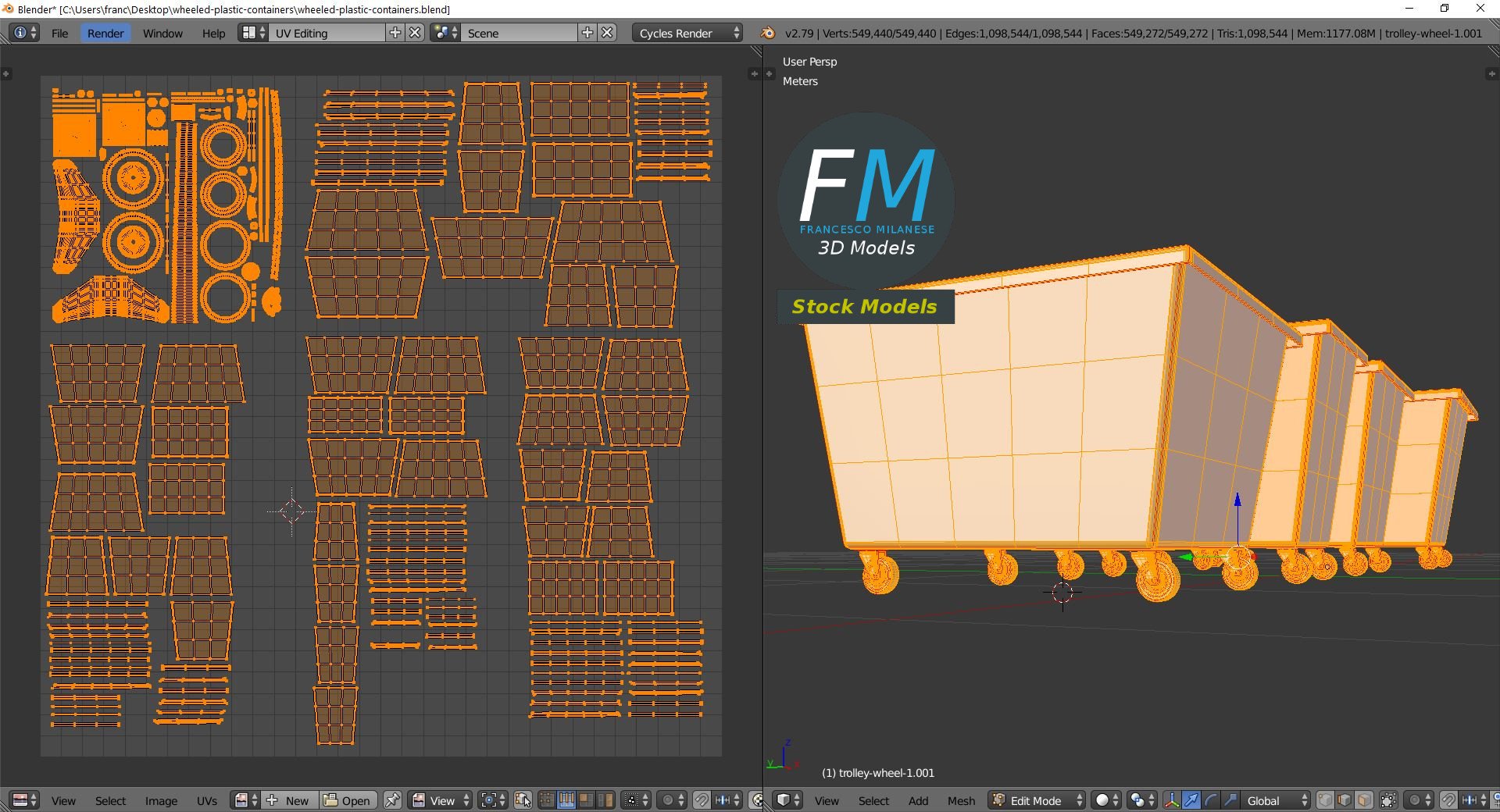This screenshot has width=1500, height=812.
Task: Select UV vertex selection mode icon
Action: point(548,800)
